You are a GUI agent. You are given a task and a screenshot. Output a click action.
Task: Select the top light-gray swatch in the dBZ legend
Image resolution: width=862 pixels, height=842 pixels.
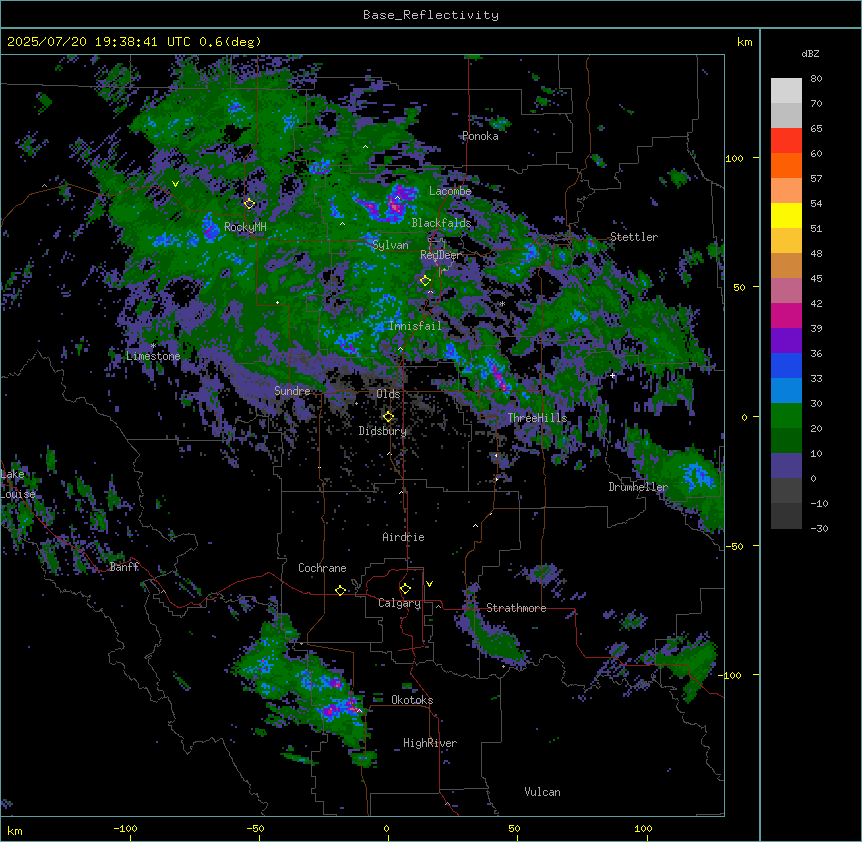(786, 91)
